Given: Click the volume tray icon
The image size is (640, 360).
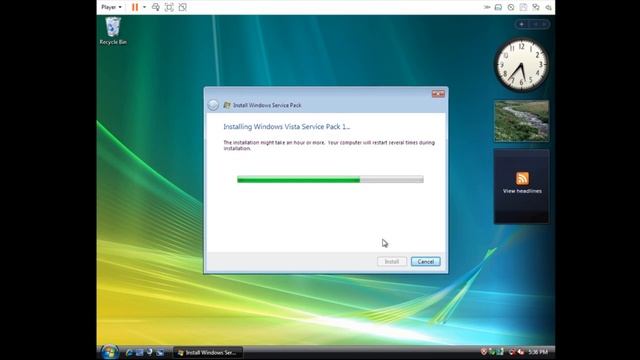Looking at the screenshot, I should (521, 351).
